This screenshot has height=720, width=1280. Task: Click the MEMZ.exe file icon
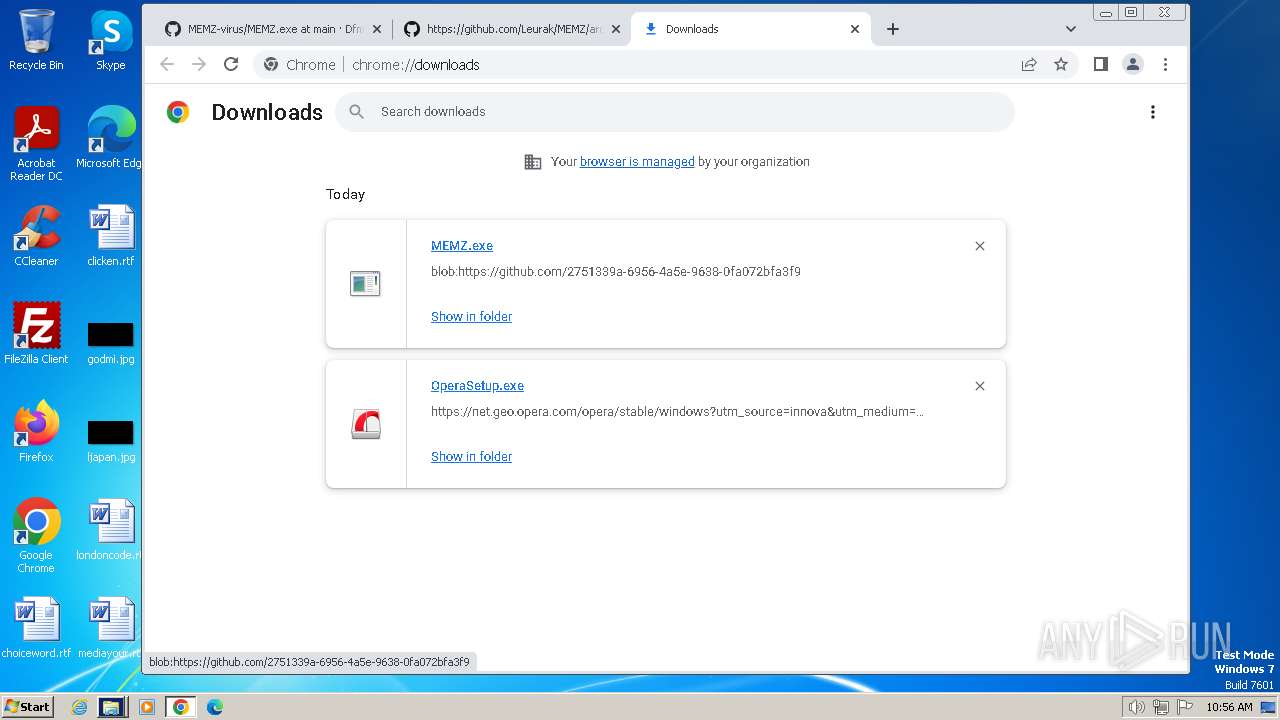pyautogui.click(x=365, y=284)
